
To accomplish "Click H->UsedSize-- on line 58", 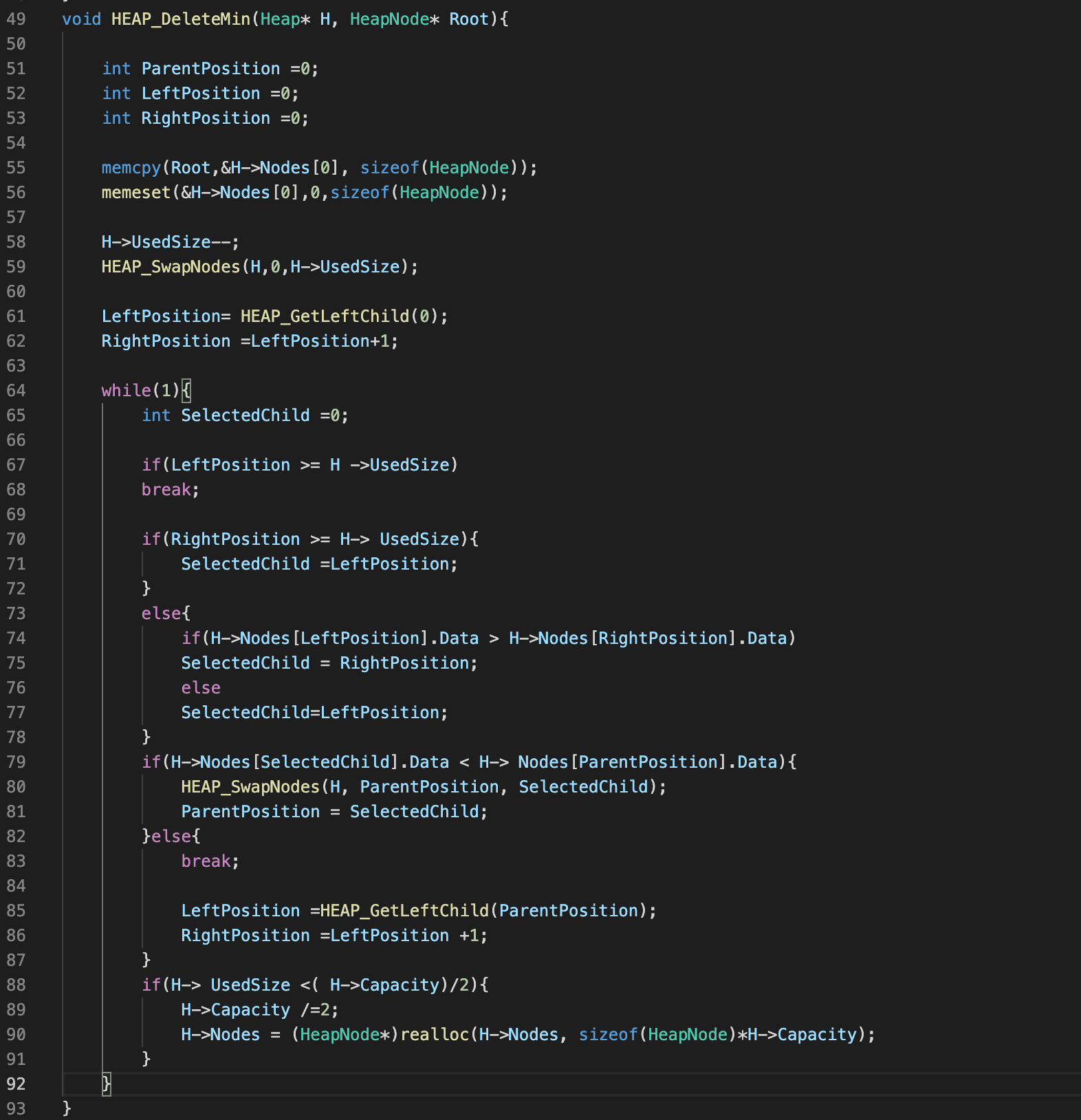I will pos(171,242).
